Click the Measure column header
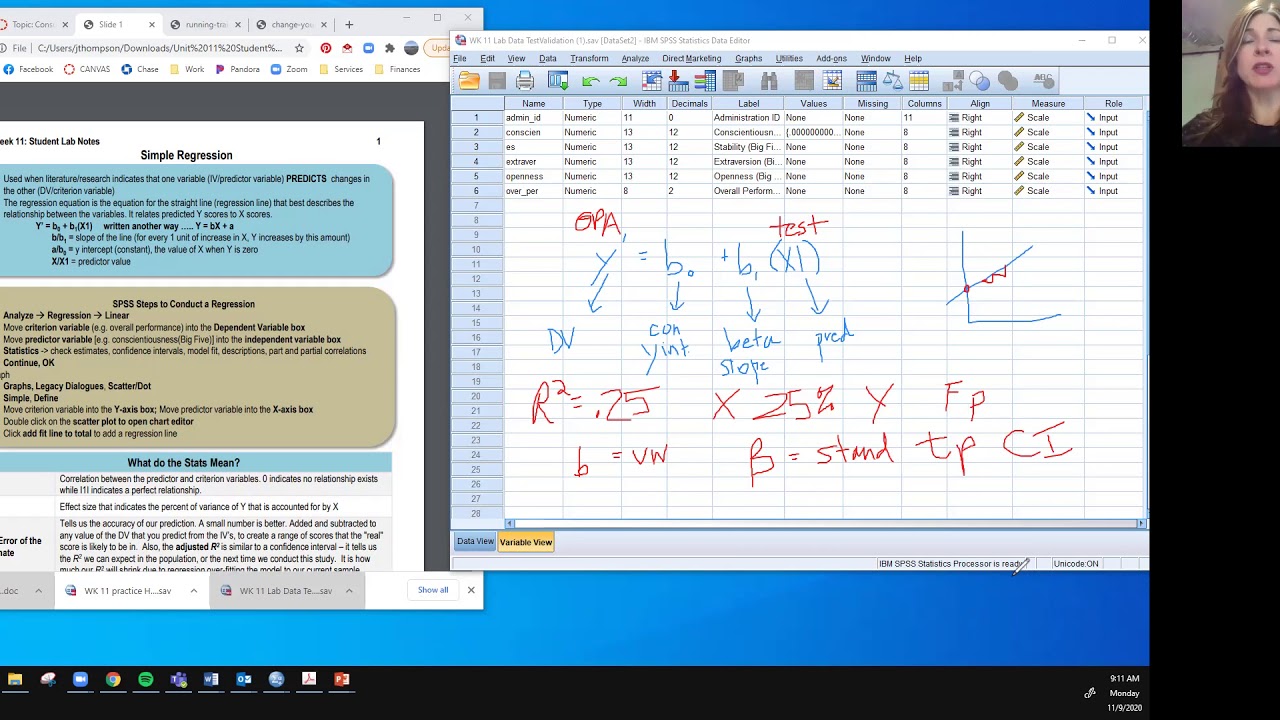 tap(1048, 104)
